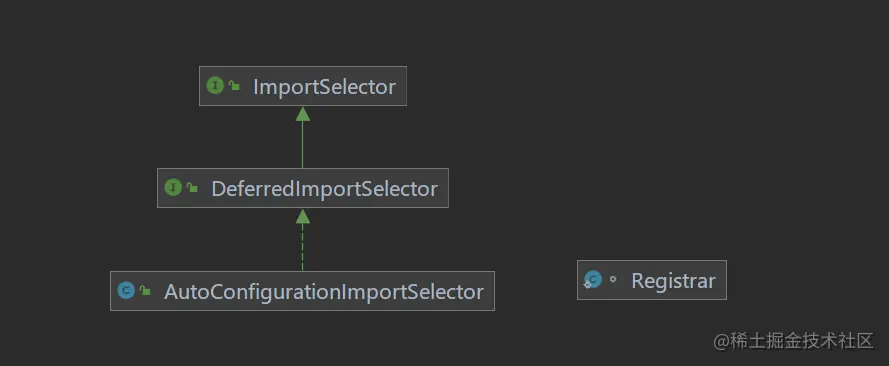
Task: Click the dashed arrowhead below DeferredImportSelector
Action: (x=303, y=216)
